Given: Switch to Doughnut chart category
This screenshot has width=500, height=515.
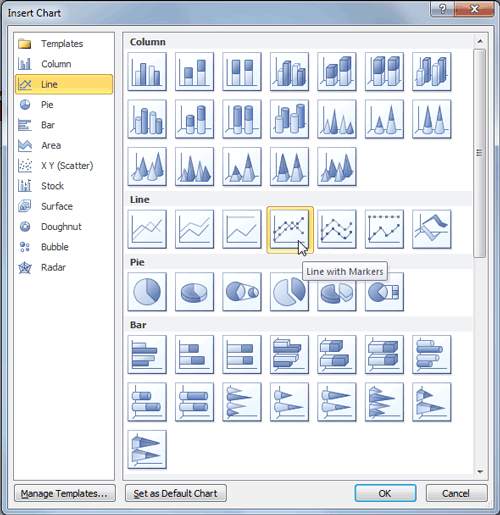Looking at the screenshot, I should (64, 227).
